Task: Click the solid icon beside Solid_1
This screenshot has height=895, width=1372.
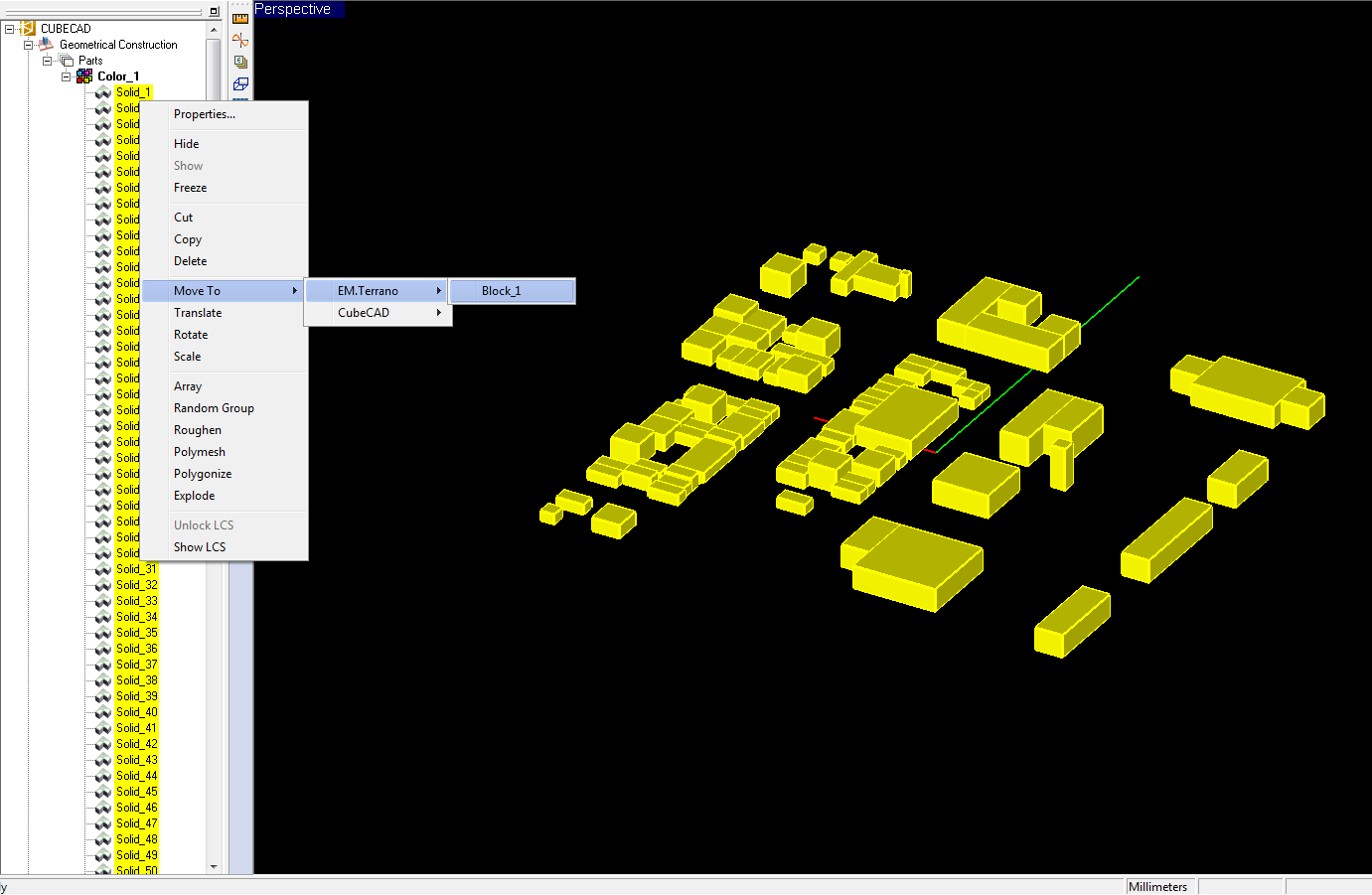Action: 103,92
